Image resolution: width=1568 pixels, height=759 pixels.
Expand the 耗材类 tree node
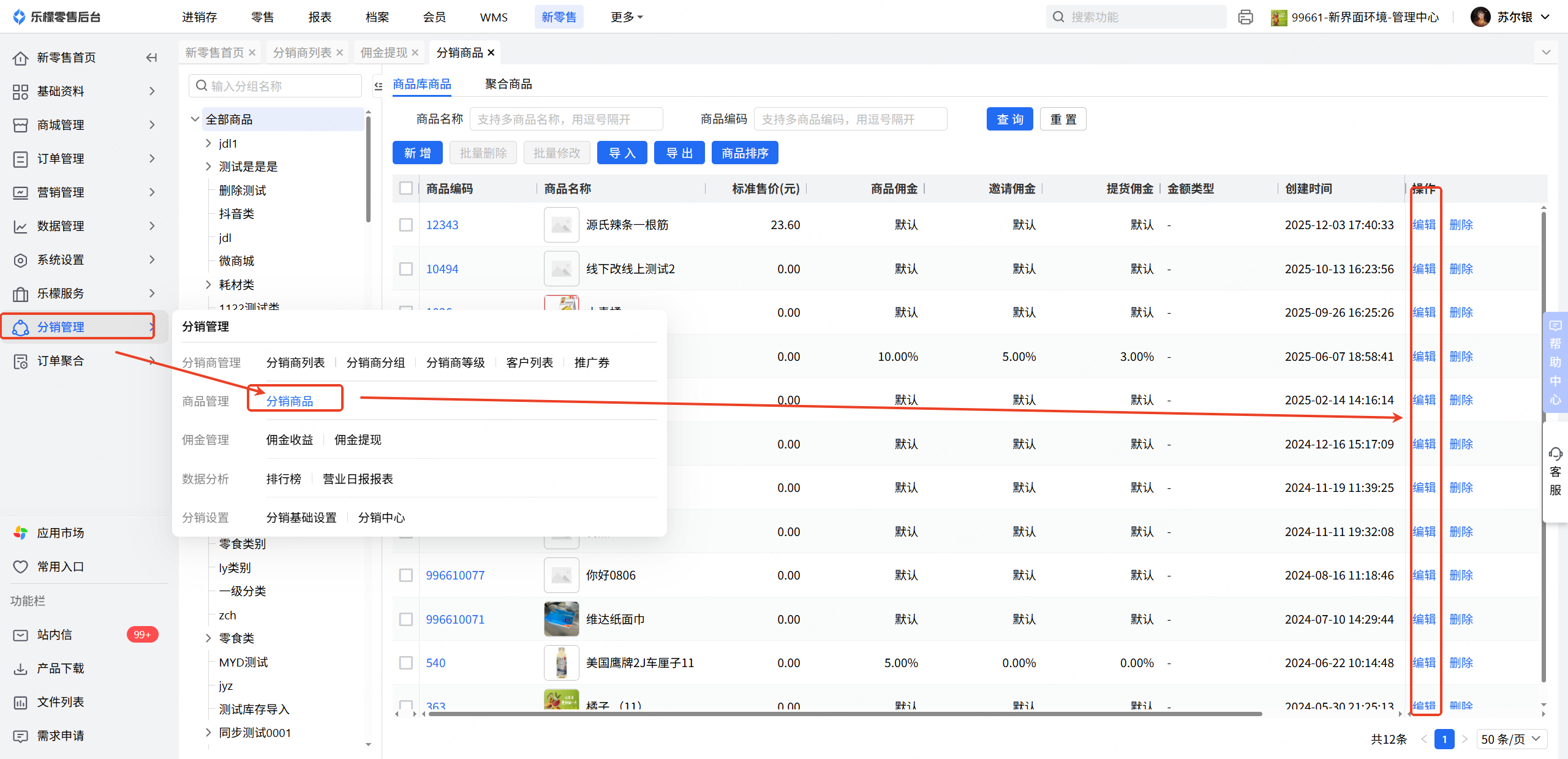click(x=208, y=284)
